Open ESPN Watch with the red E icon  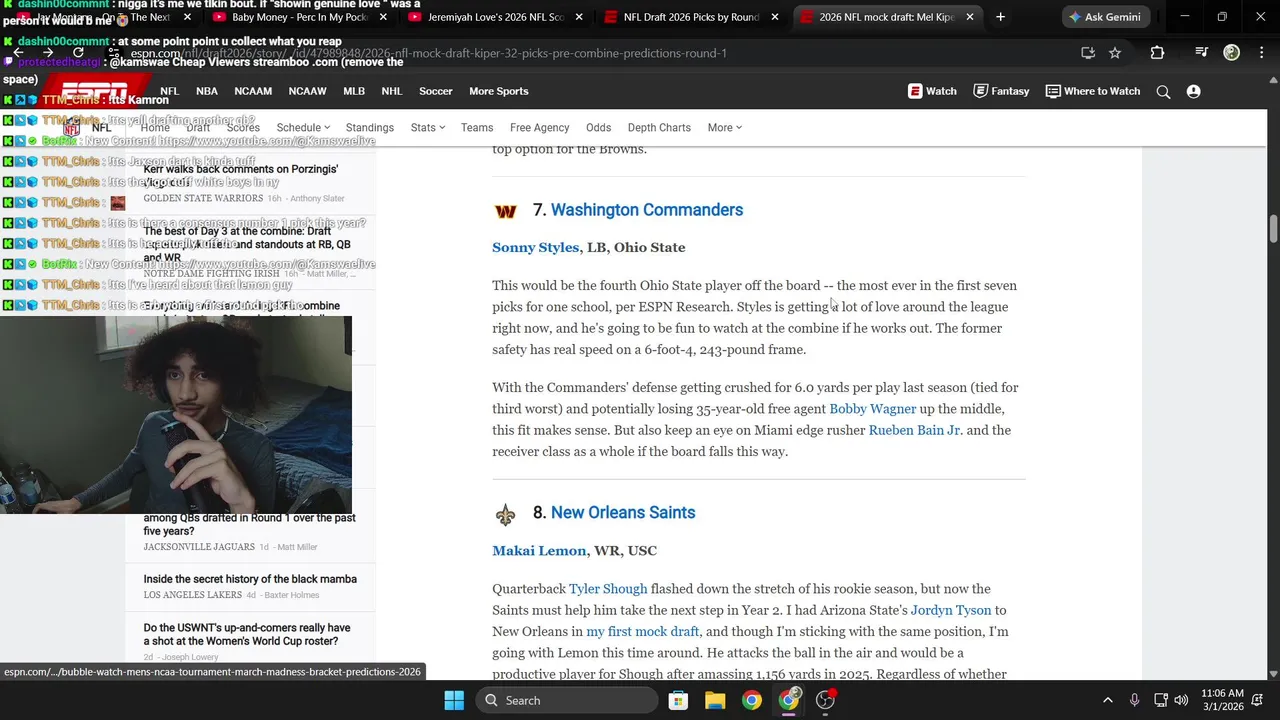pos(932,91)
